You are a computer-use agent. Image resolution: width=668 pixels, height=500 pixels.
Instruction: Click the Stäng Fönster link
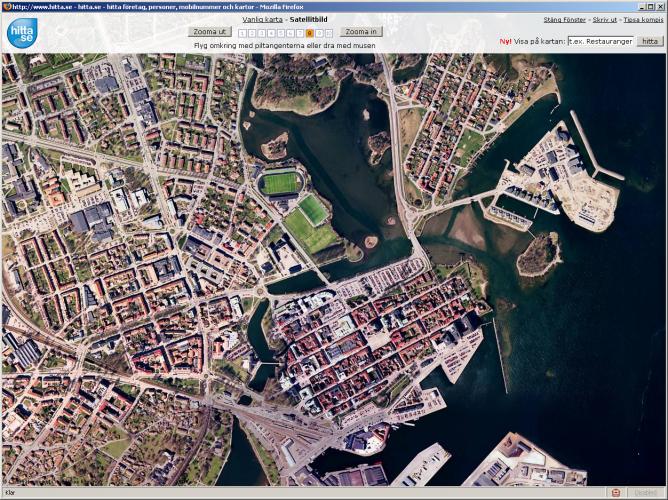click(x=564, y=19)
